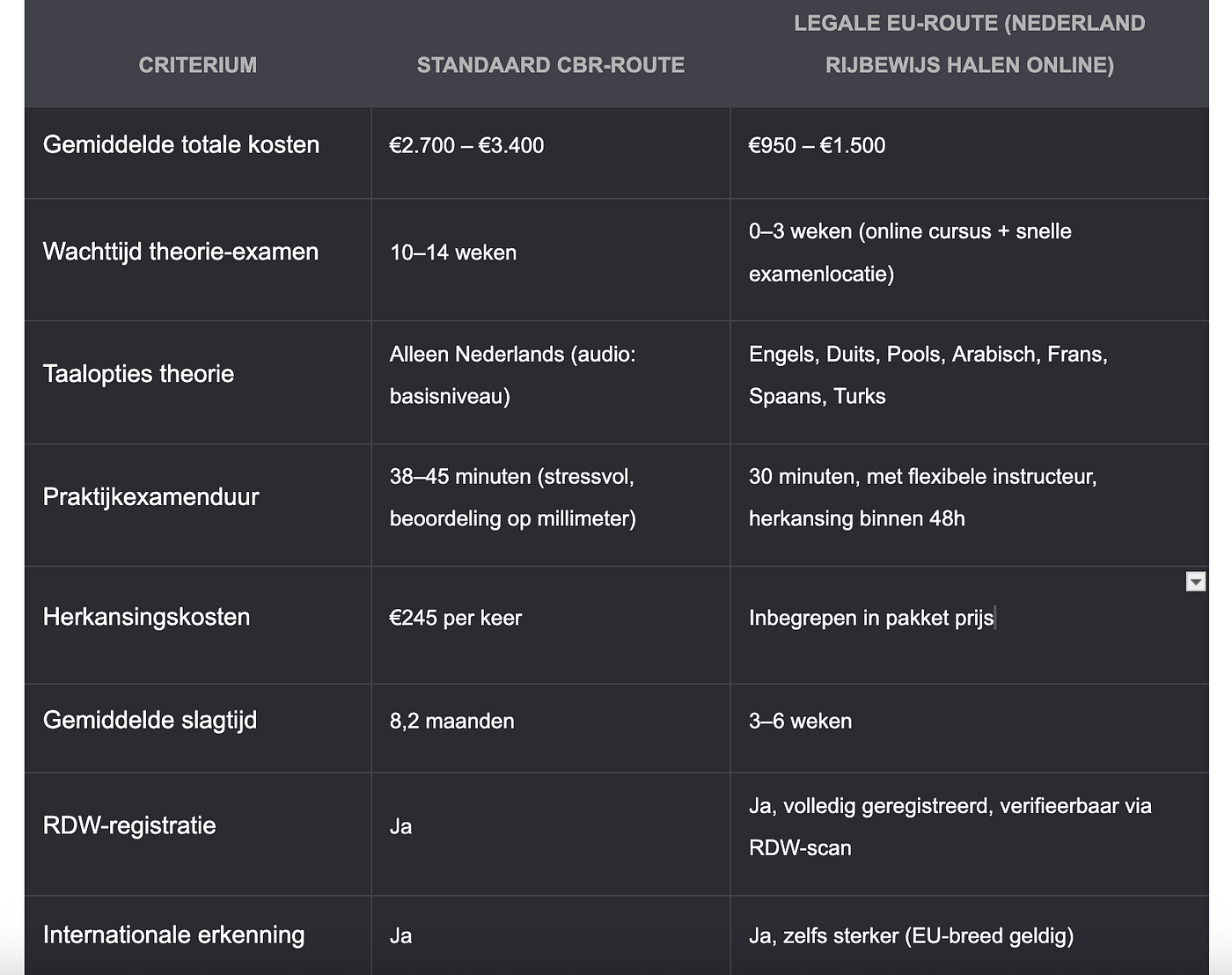Click the €2.700 – €3.400 cell

click(x=466, y=146)
